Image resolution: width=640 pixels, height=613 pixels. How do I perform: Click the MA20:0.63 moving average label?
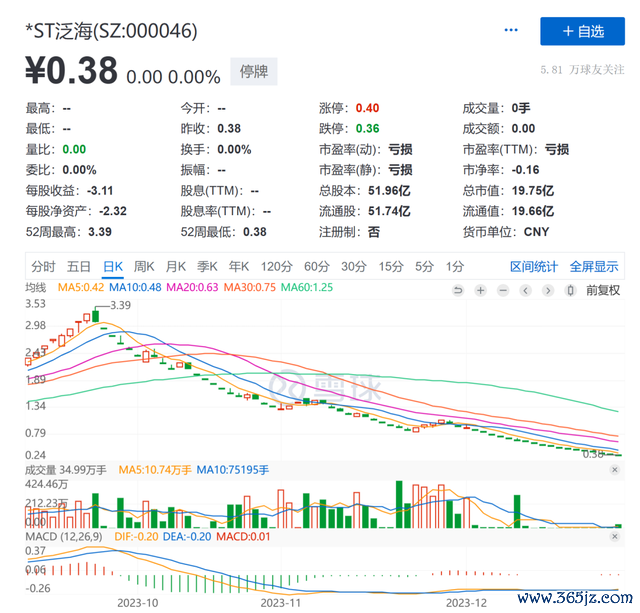pos(192,287)
